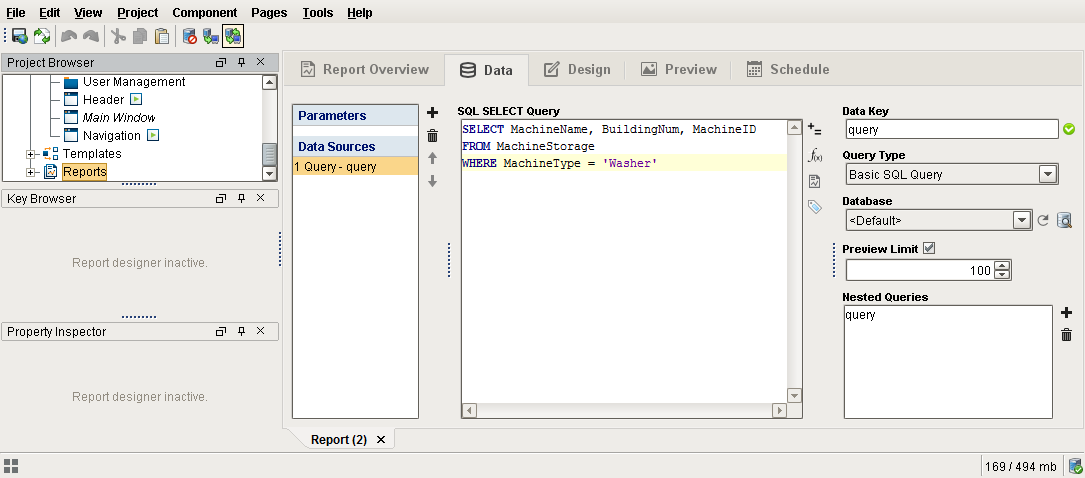
Task: Toggle the Header window play indicator
Action: [x=136, y=100]
